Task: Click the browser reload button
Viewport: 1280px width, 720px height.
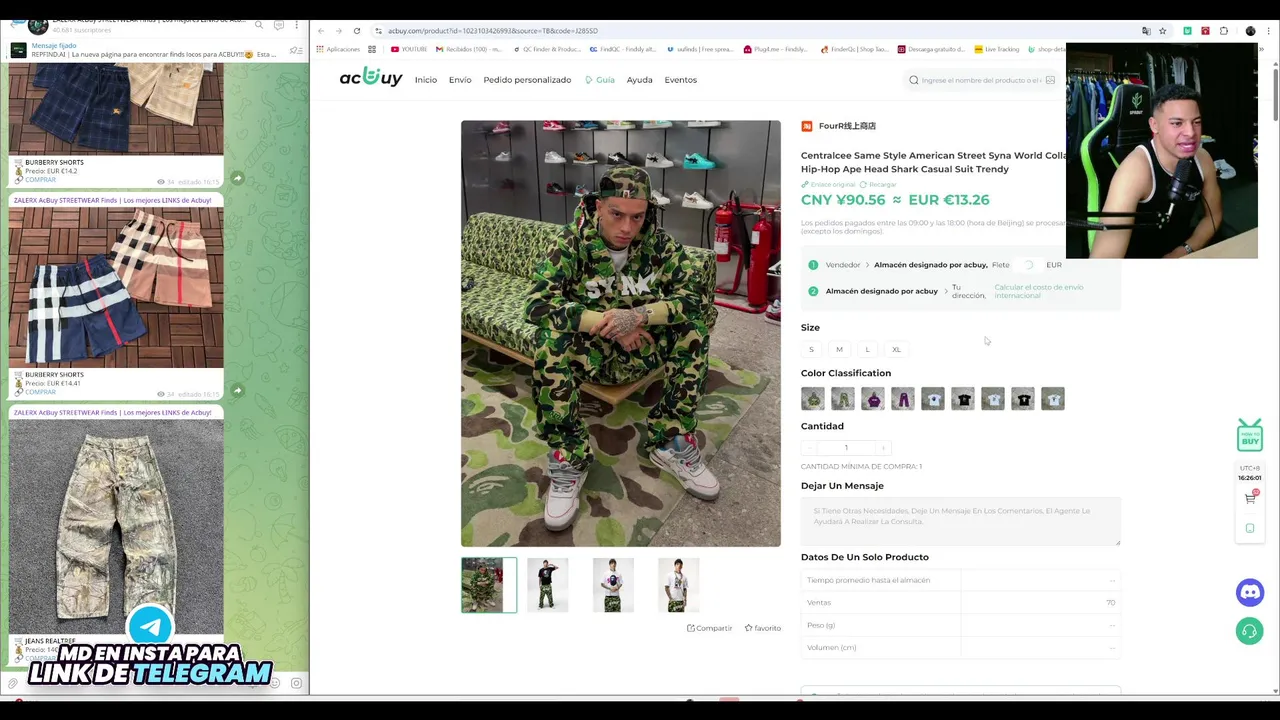Action: 357,31
